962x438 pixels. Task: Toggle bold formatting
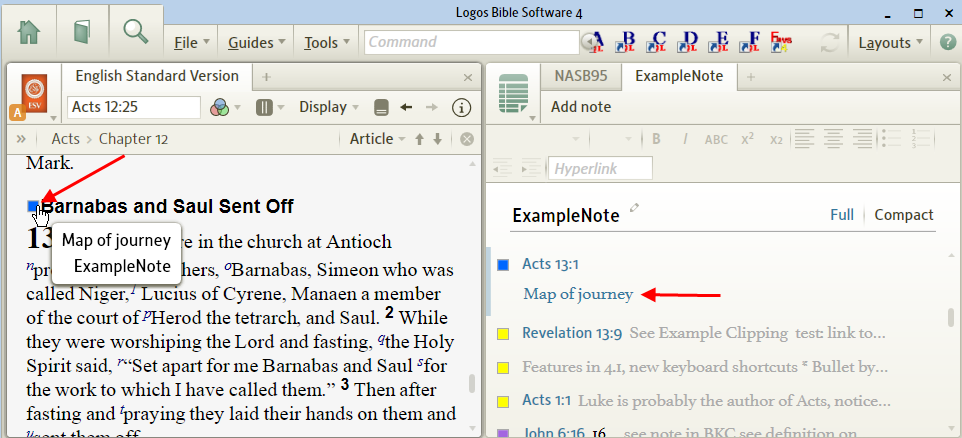point(656,139)
